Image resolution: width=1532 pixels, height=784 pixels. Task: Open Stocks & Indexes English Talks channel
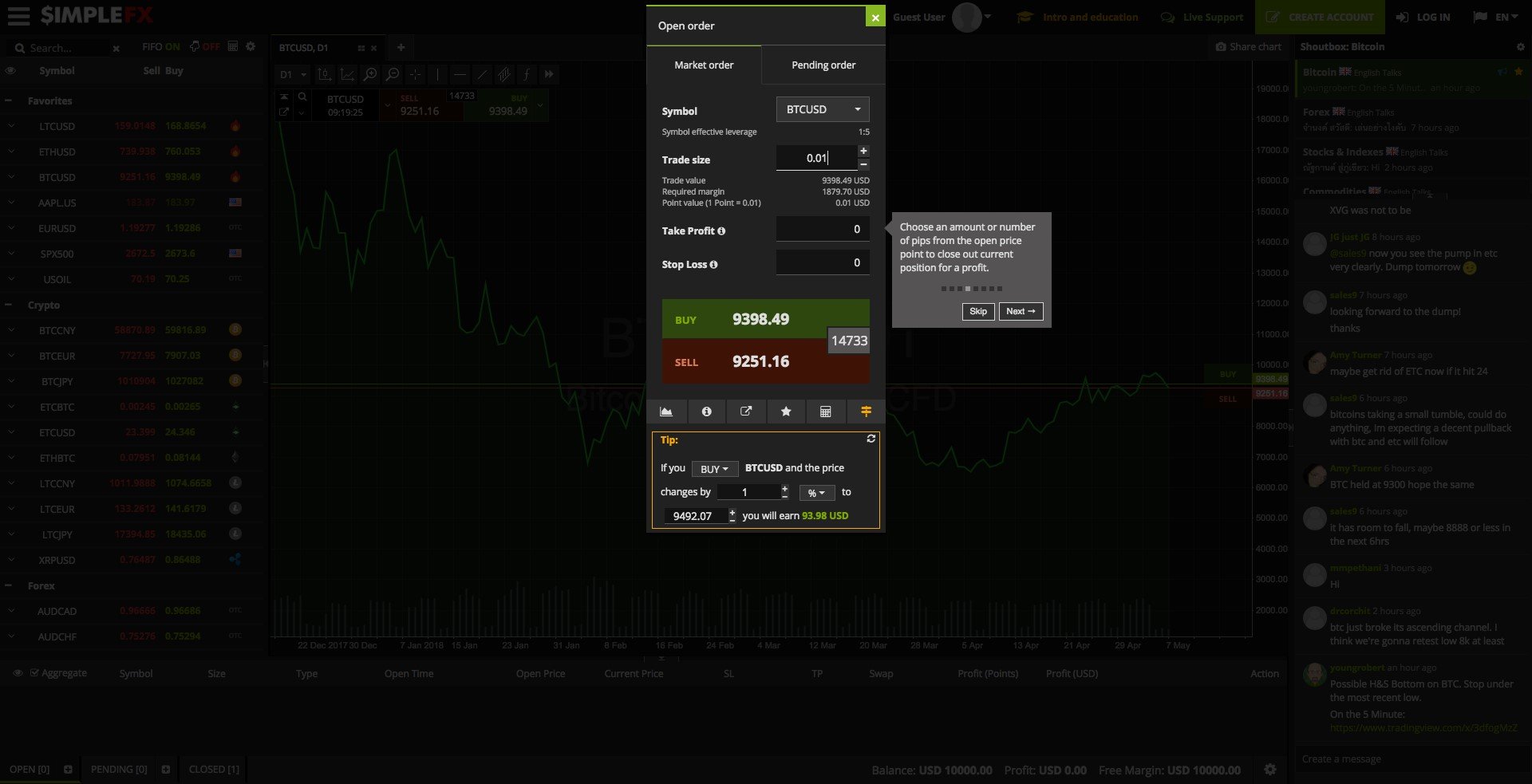click(x=1412, y=160)
